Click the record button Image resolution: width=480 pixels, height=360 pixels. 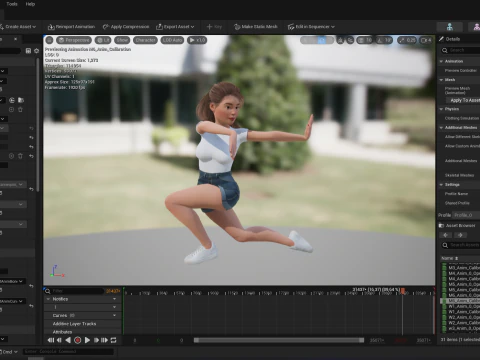[78, 340]
